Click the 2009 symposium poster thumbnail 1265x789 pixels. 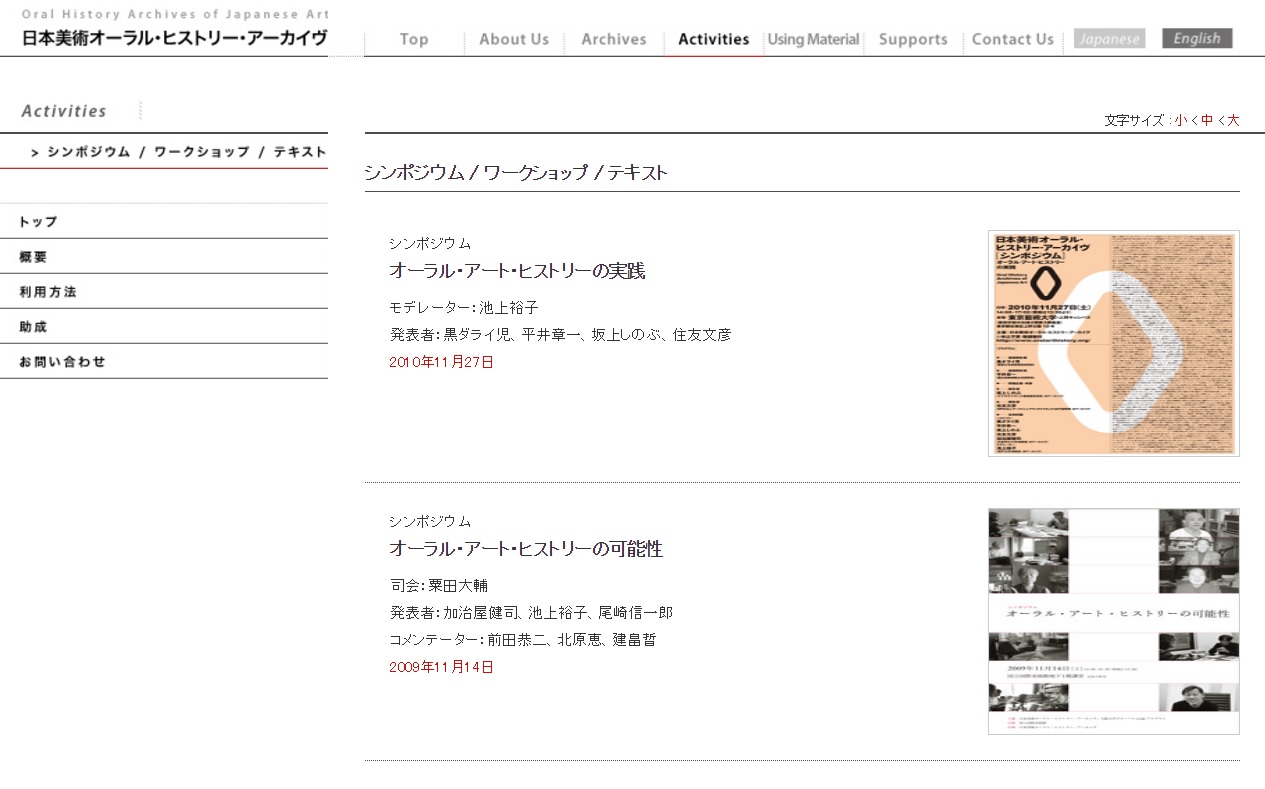(x=1113, y=621)
